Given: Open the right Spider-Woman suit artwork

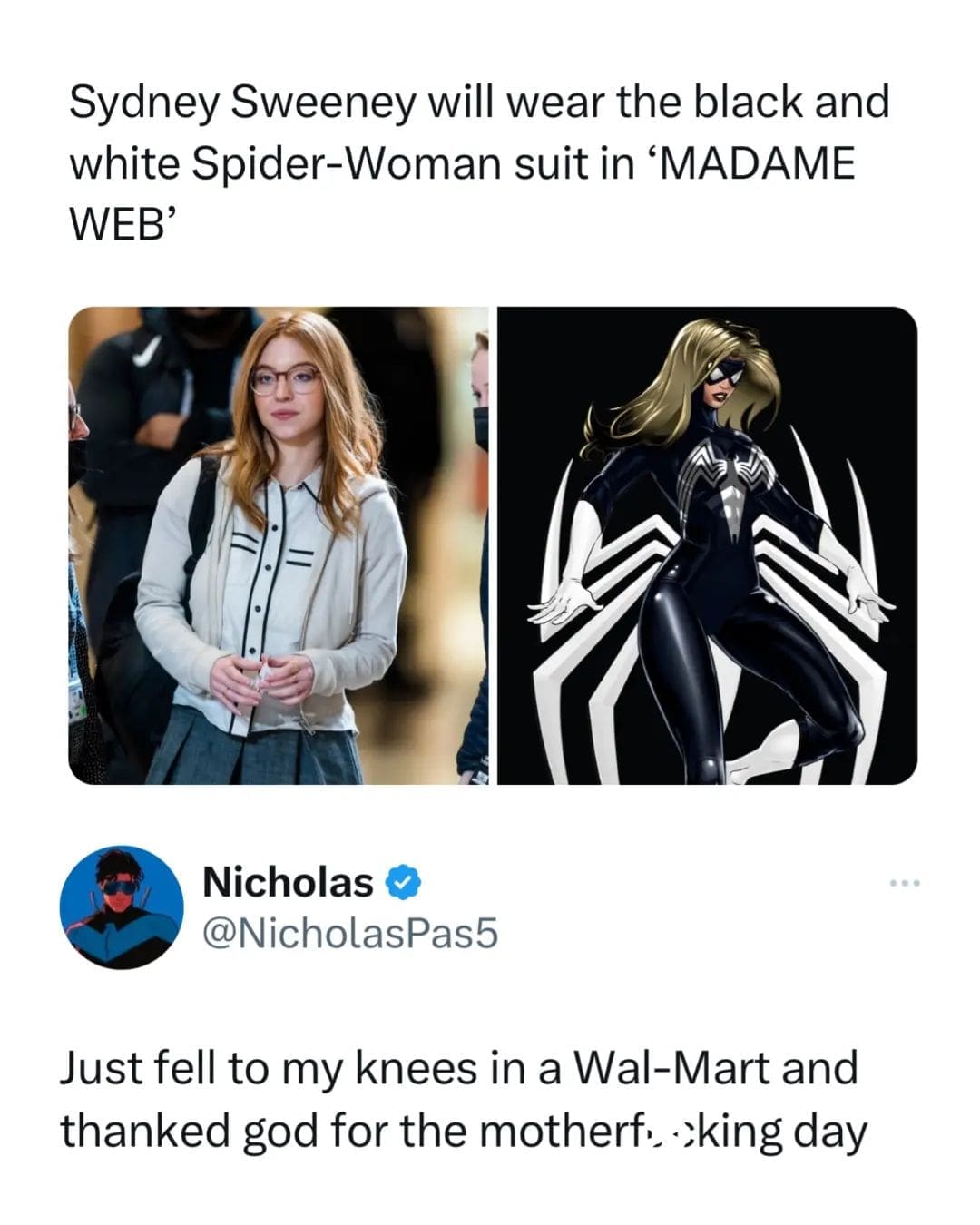Looking at the screenshot, I should point(708,546).
